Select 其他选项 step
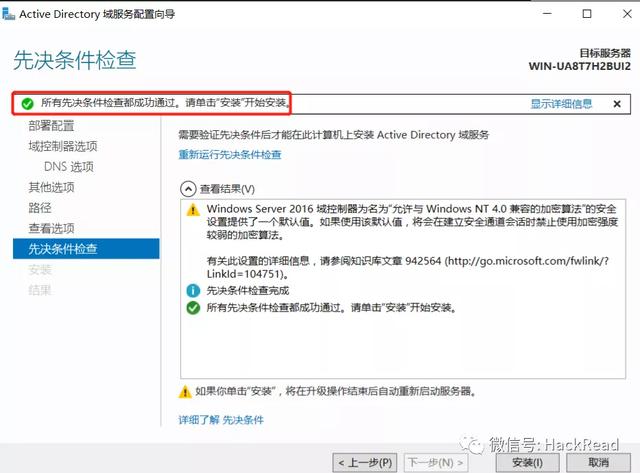 [x=51, y=187]
